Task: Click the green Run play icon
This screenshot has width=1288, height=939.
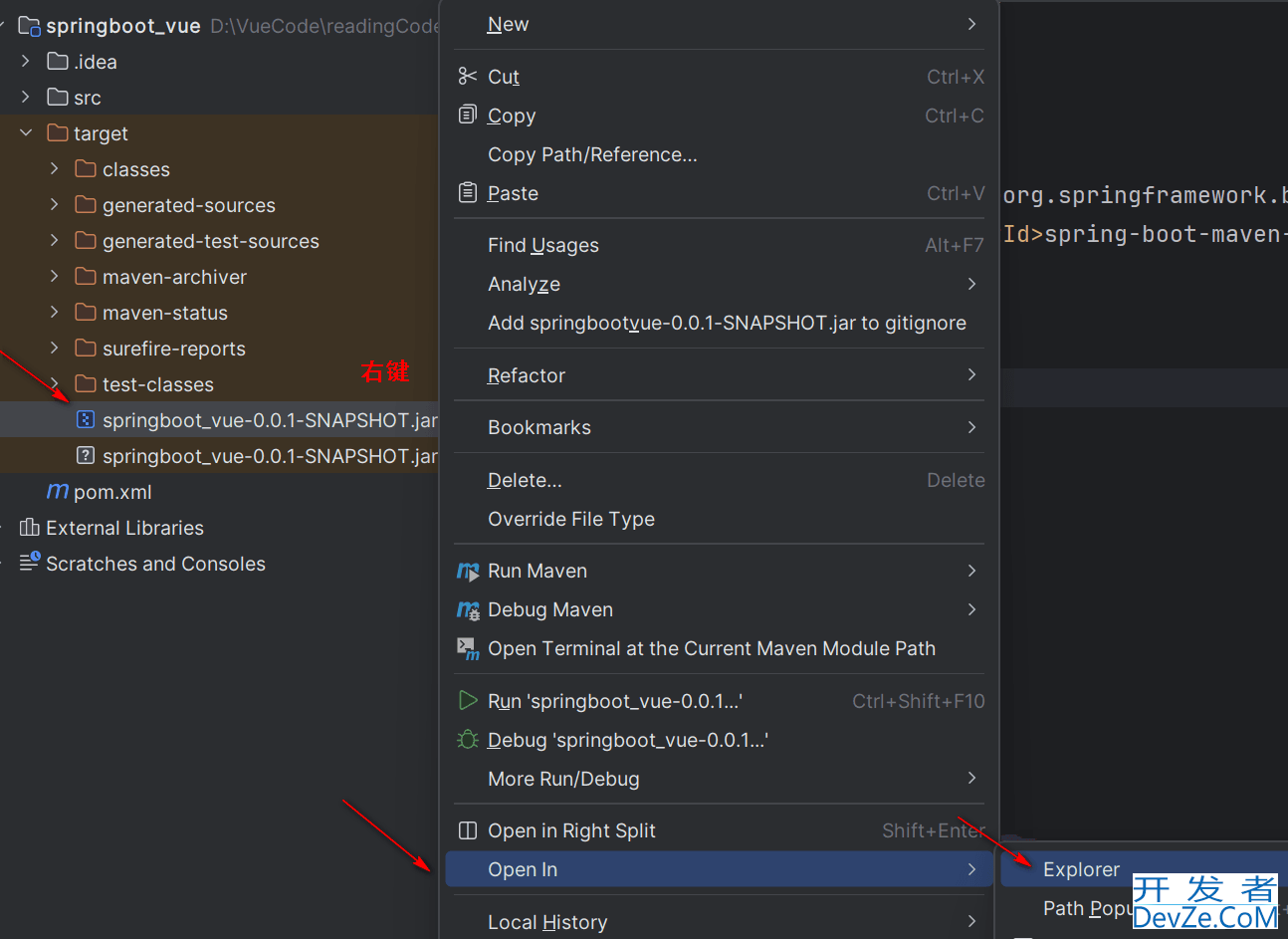Action: [467, 700]
